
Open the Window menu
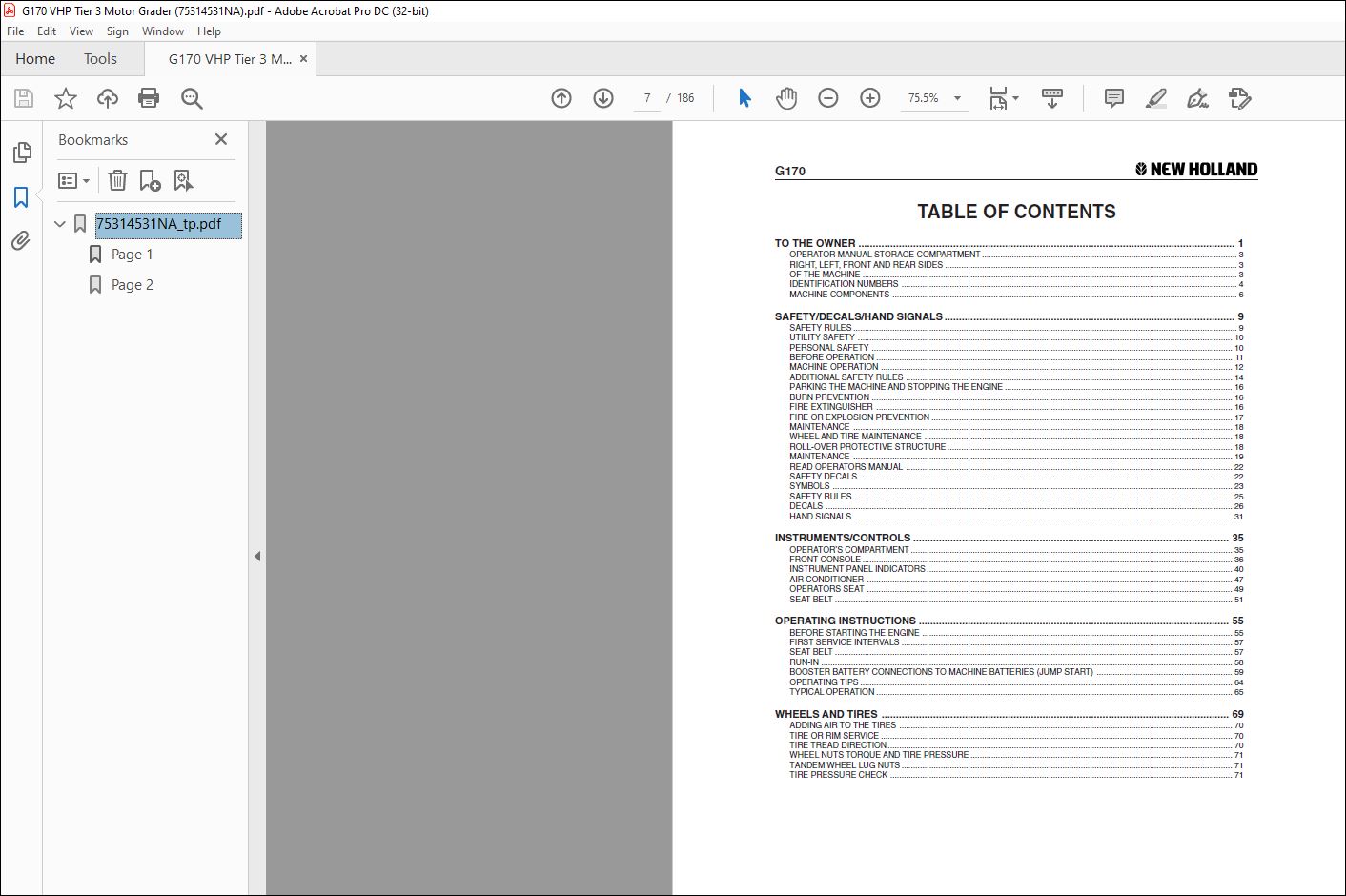(163, 31)
